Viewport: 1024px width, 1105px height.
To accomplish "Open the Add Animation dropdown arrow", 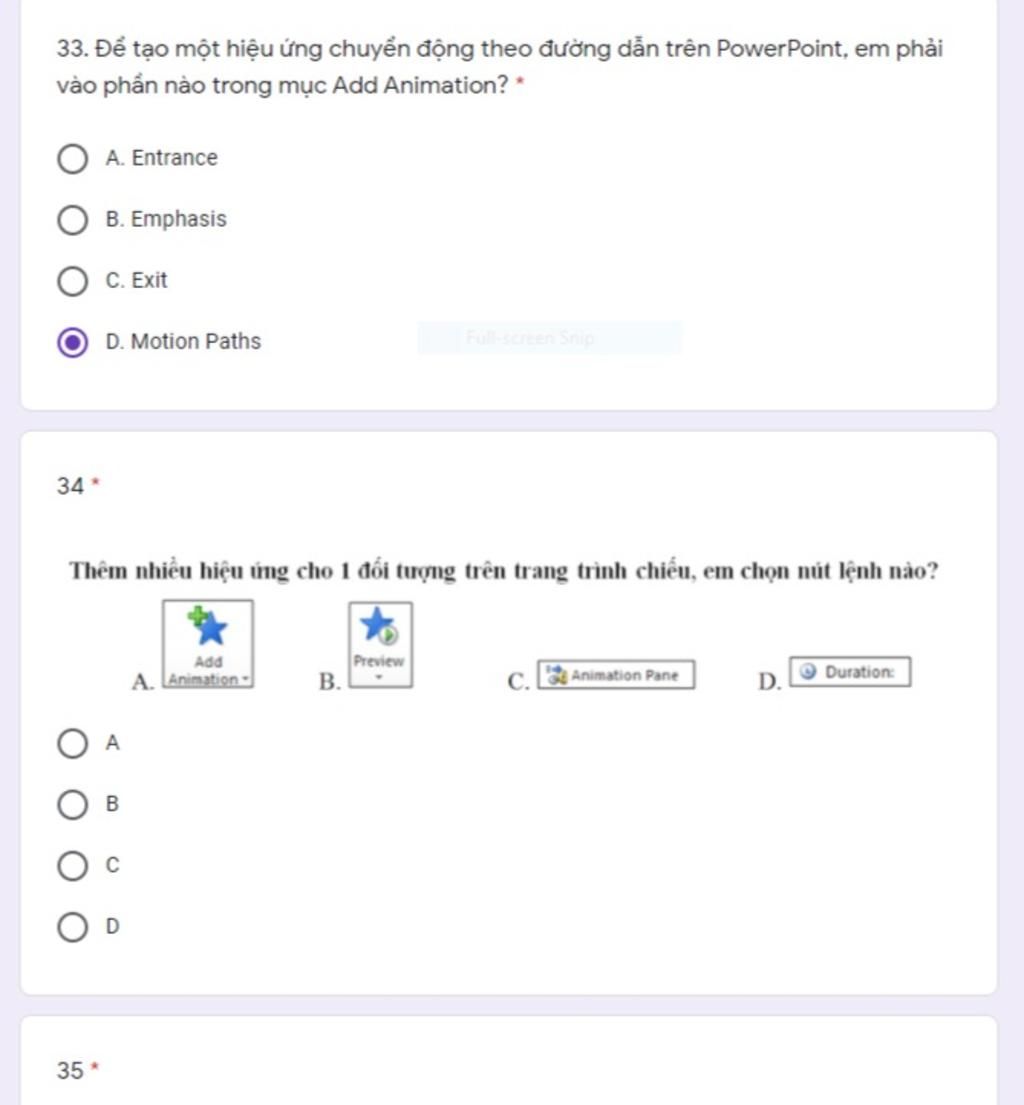I will tap(245, 680).
